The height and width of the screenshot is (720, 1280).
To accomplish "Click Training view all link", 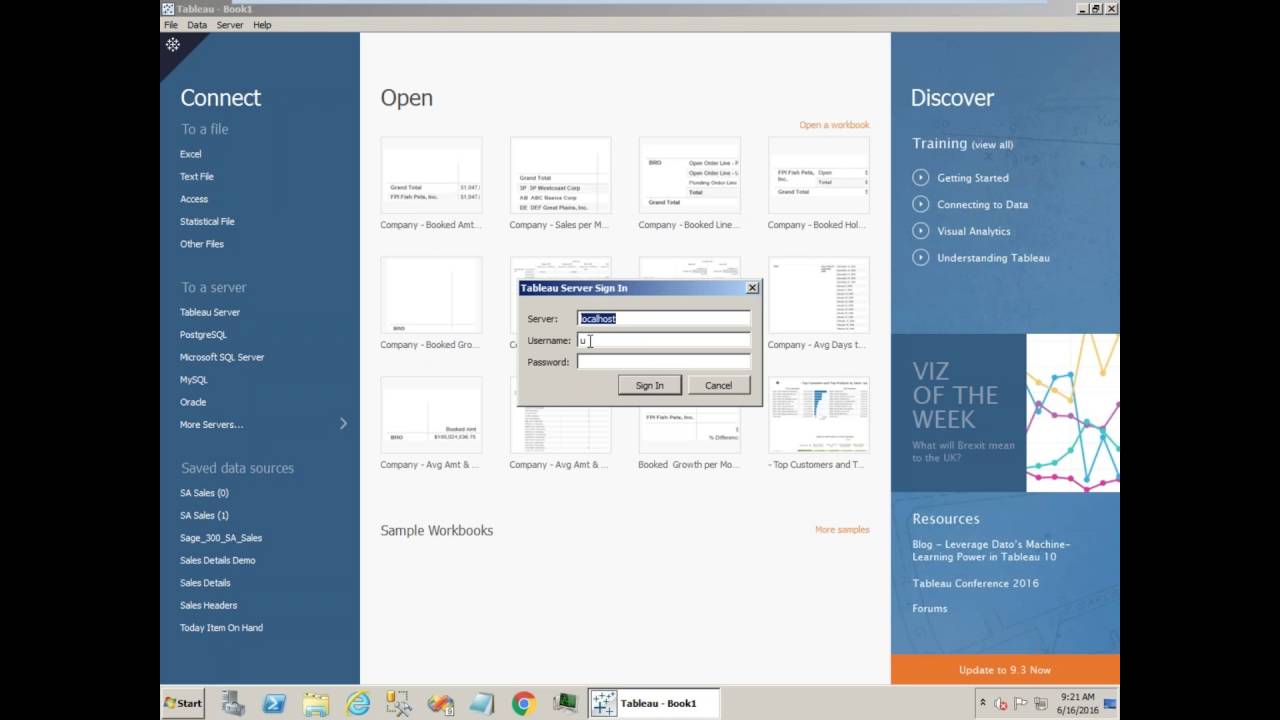I will point(992,145).
